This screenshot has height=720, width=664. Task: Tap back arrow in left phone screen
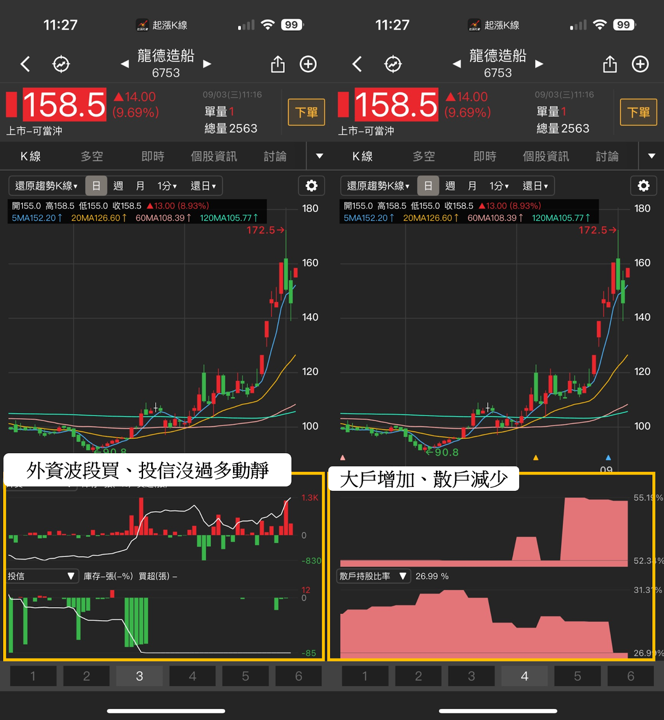(25, 64)
